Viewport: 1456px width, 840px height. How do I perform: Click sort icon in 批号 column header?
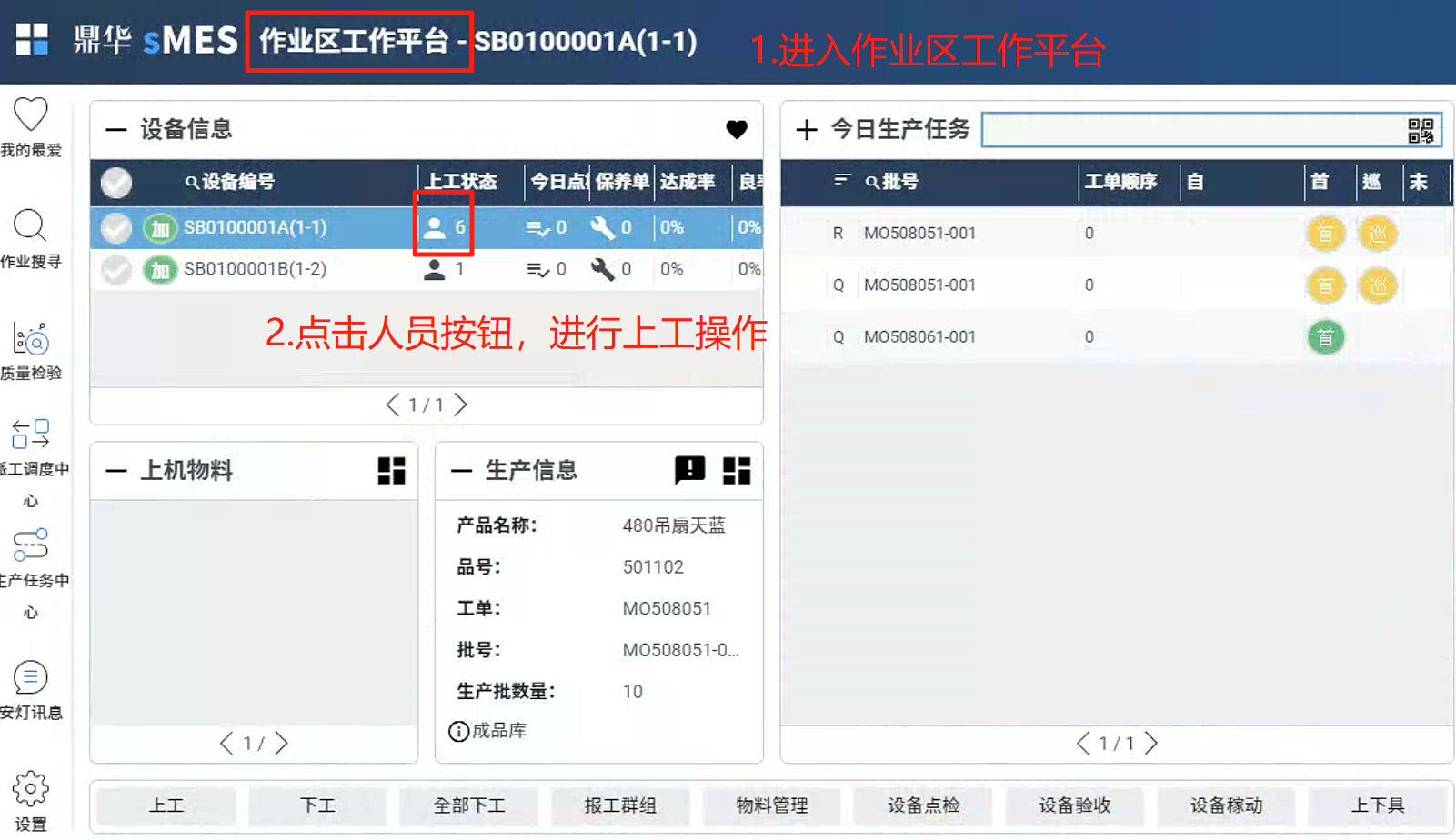click(842, 180)
